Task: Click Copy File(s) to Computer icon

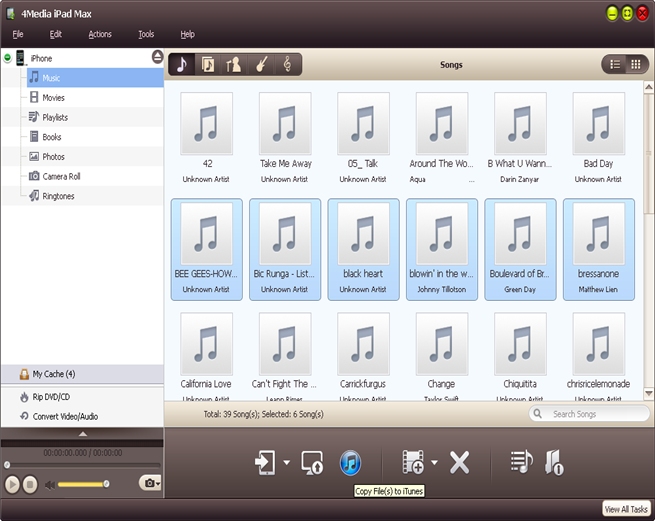Action: click(312, 463)
